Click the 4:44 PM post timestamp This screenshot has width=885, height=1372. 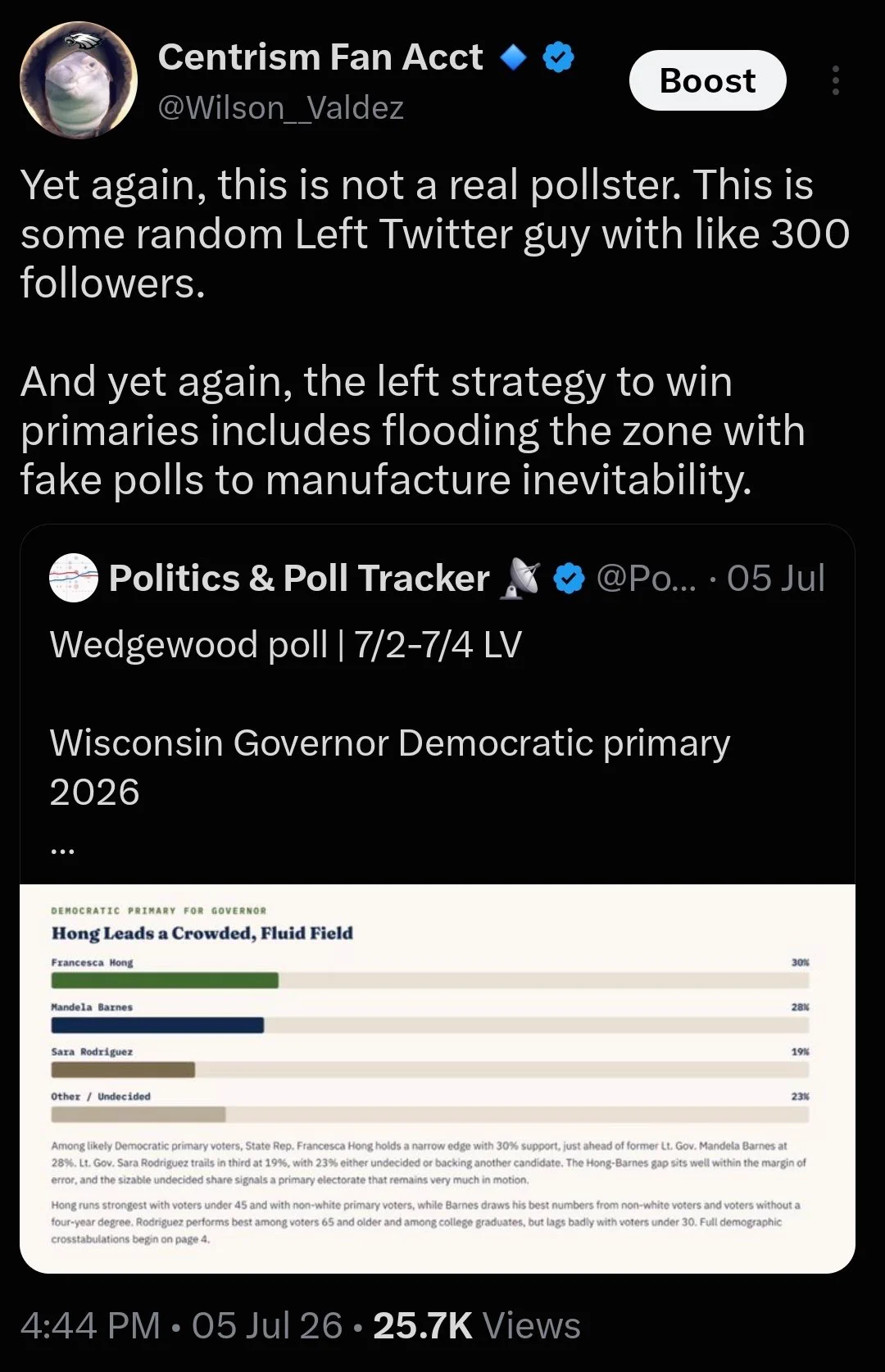(90, 1325)
